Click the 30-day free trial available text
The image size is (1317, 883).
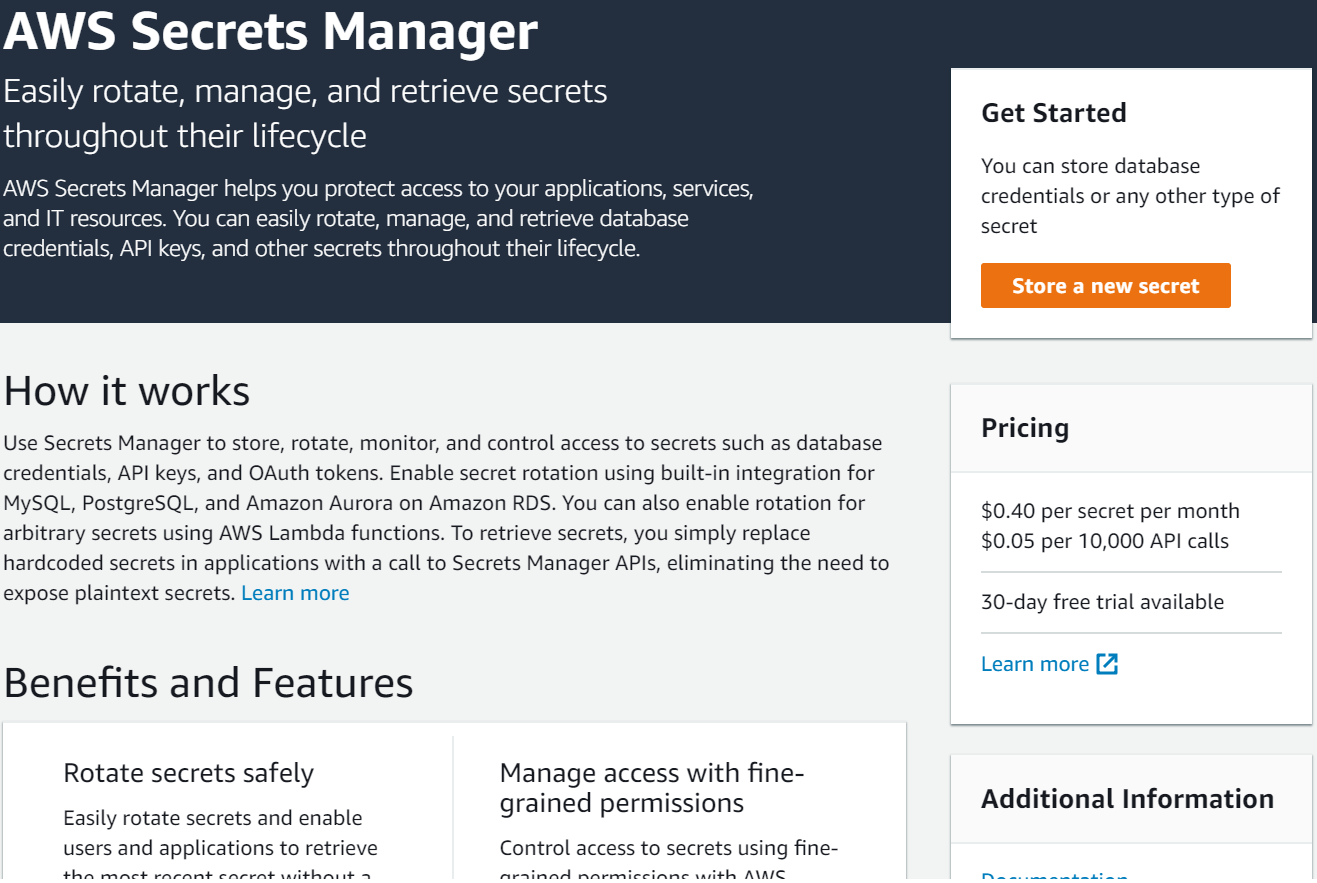click(x=1102, y=602)
